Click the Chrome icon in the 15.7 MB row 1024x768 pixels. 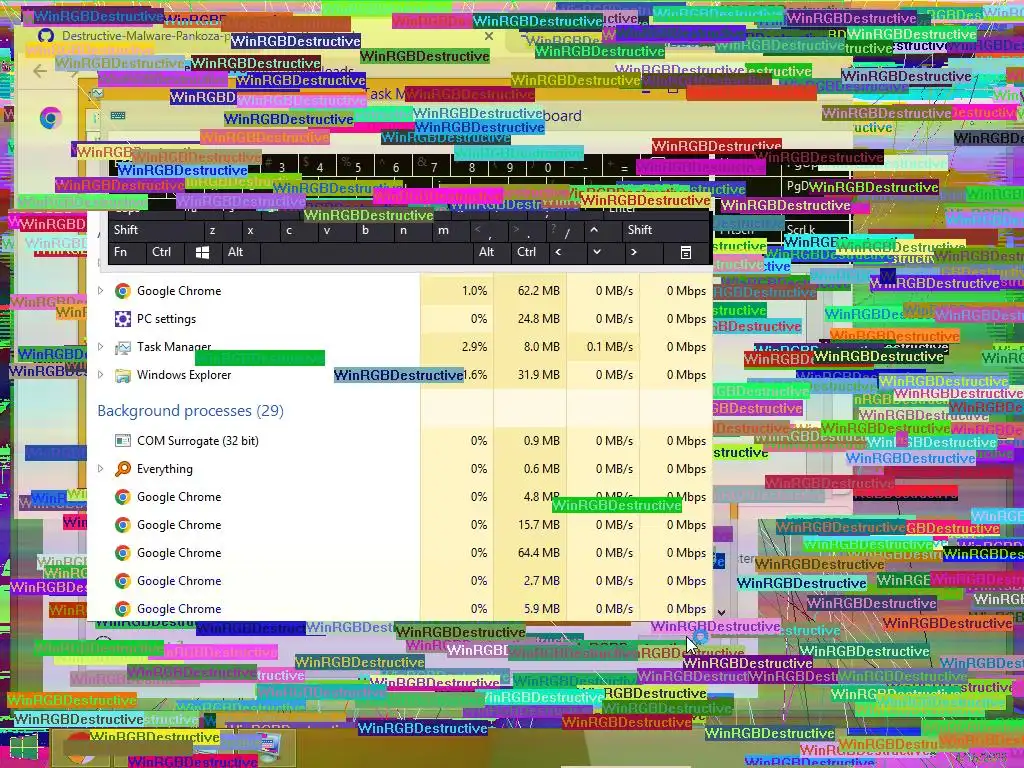[122, 525]
